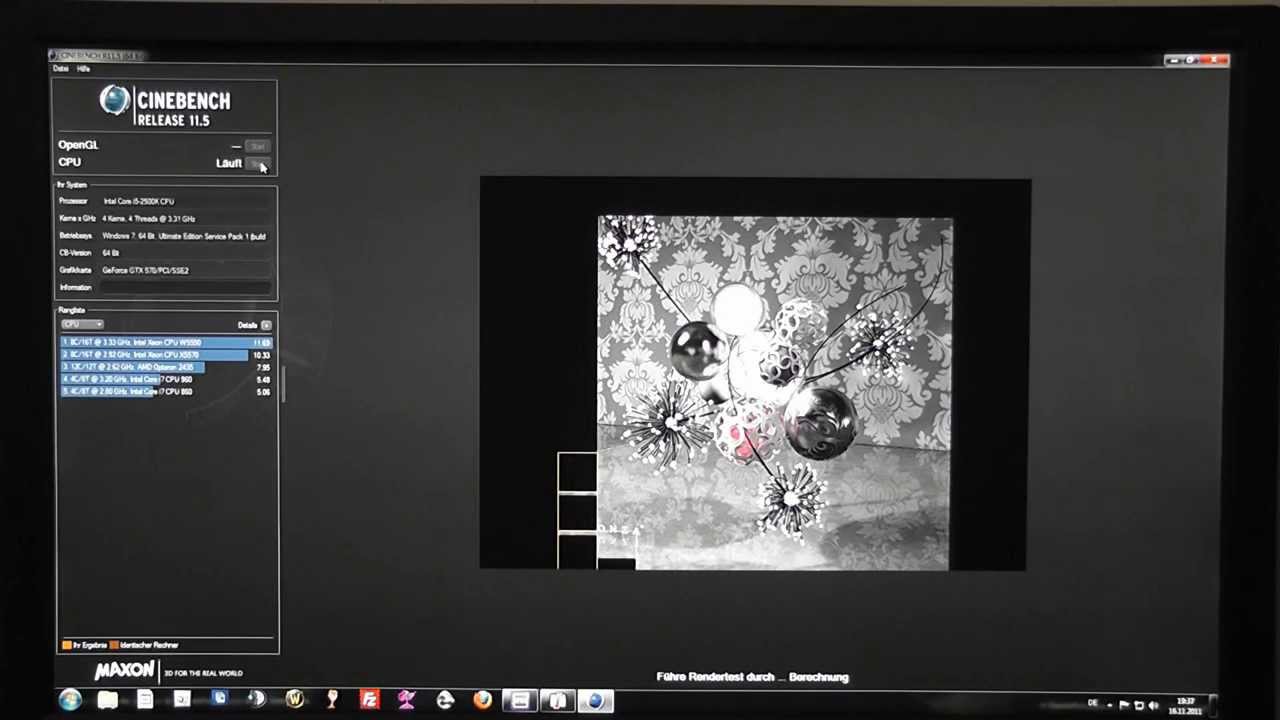
Task: Click the Grafikkarte value GeForce GTX 570
Action: click(145, 270)
